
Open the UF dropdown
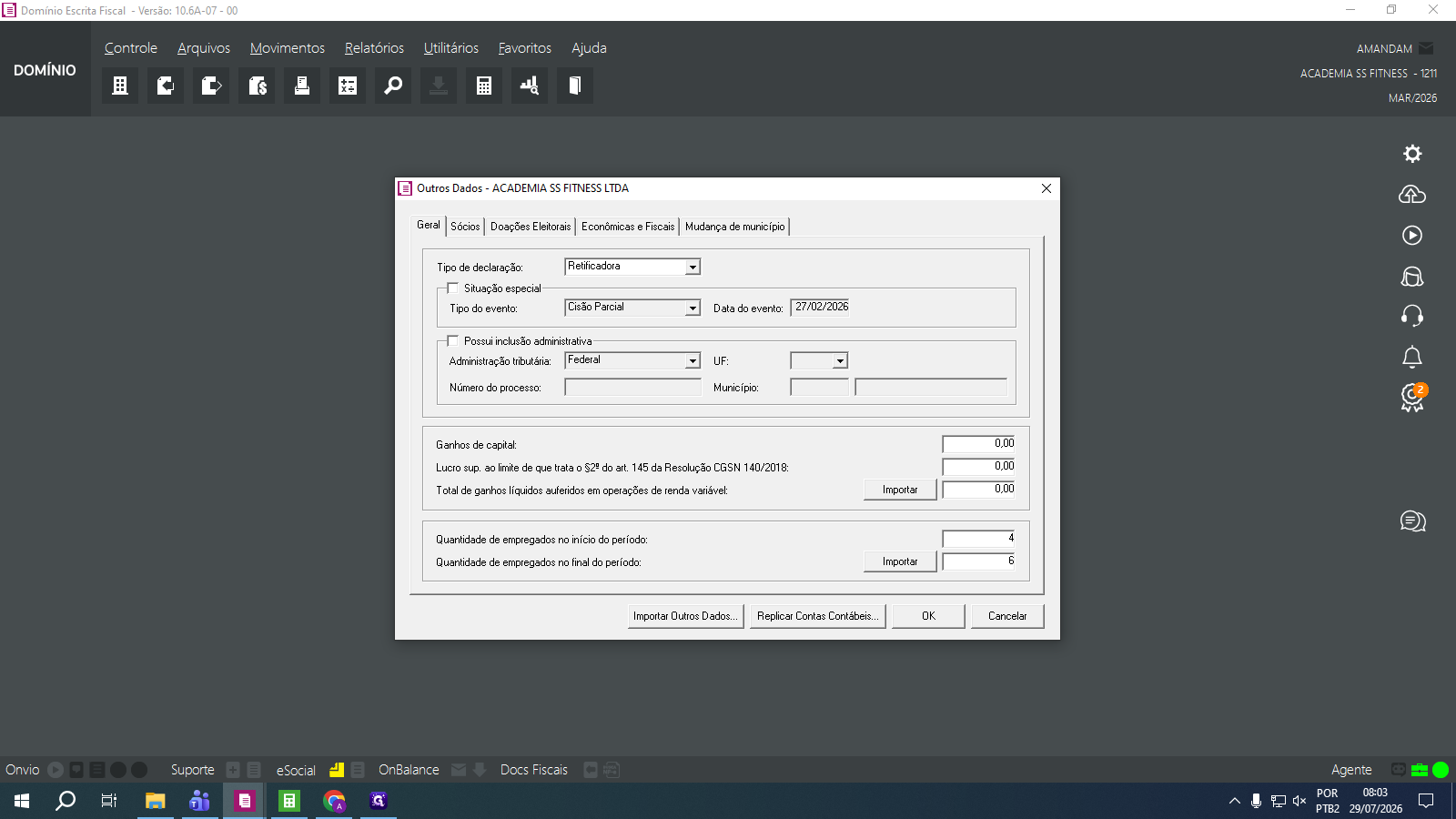pos(840,360)
